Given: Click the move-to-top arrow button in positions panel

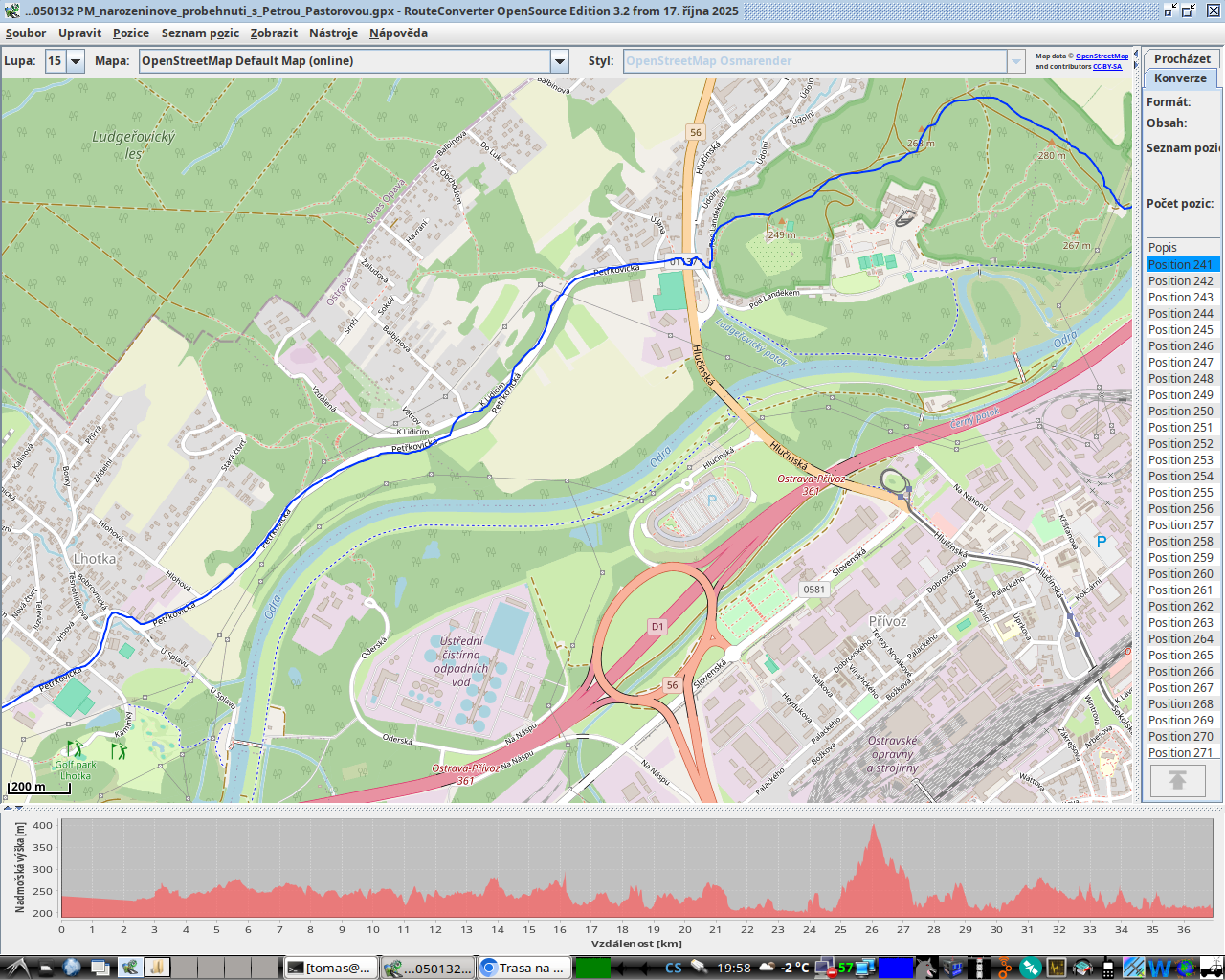Looking at the screenshot, I should 1178,781.
